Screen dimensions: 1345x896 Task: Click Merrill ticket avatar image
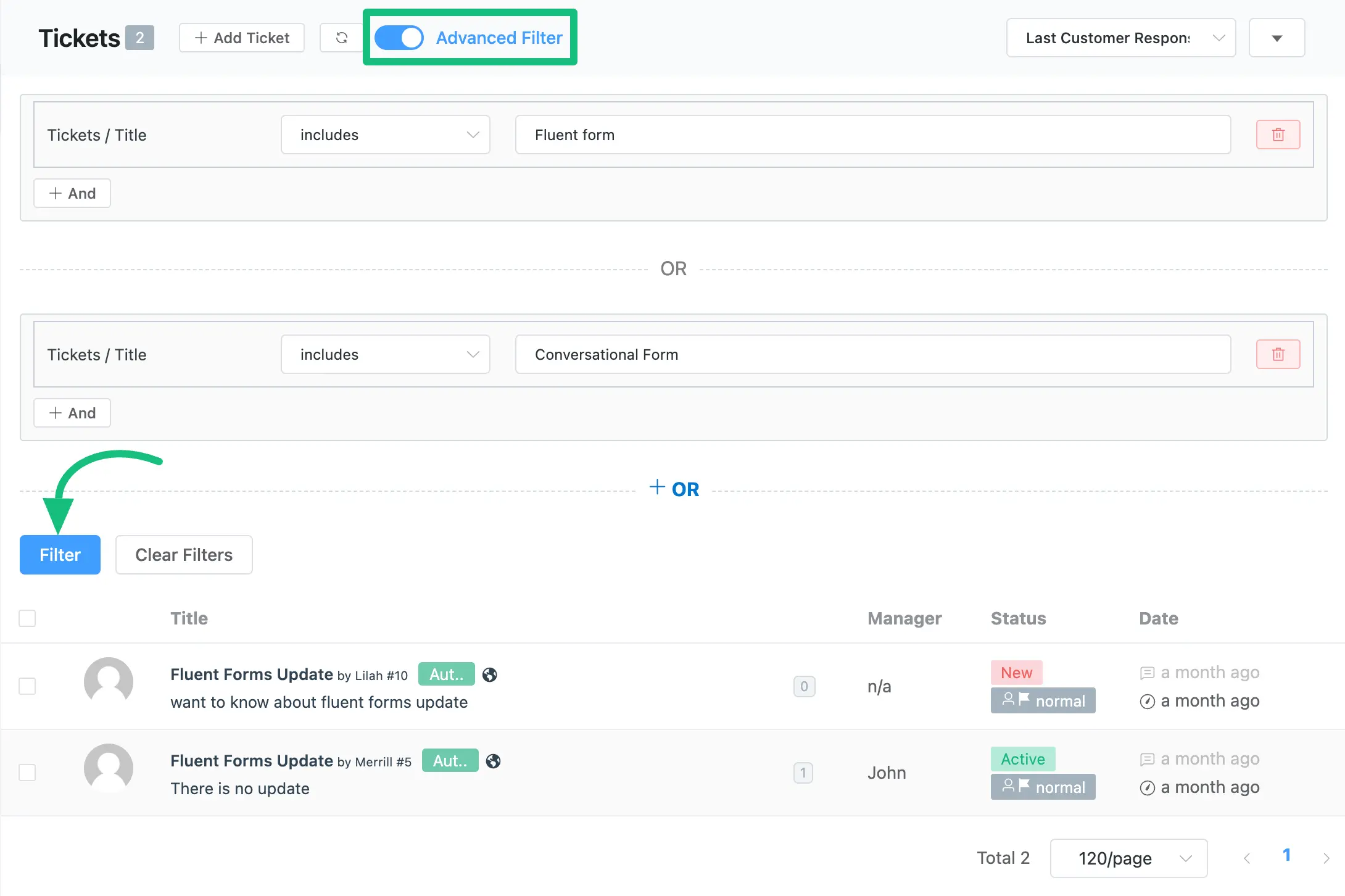[109, 768]
